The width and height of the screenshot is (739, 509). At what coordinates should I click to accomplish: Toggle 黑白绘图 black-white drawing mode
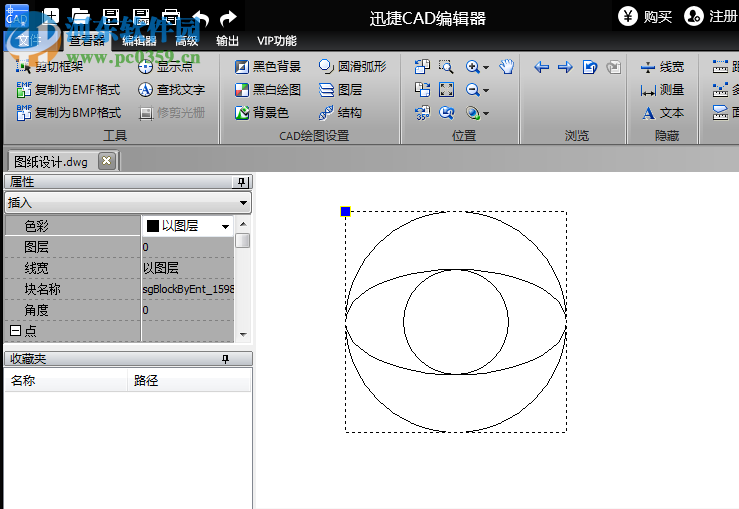[267, 90]
